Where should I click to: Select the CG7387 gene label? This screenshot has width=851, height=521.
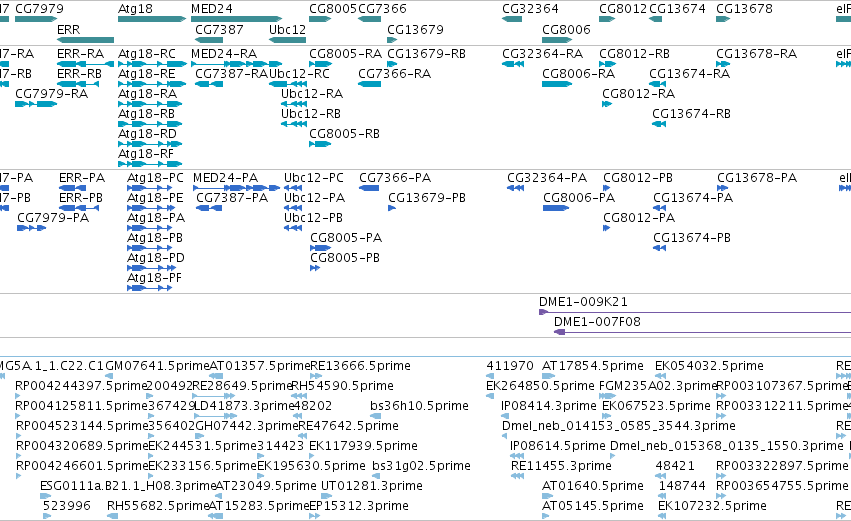point(219,29)
